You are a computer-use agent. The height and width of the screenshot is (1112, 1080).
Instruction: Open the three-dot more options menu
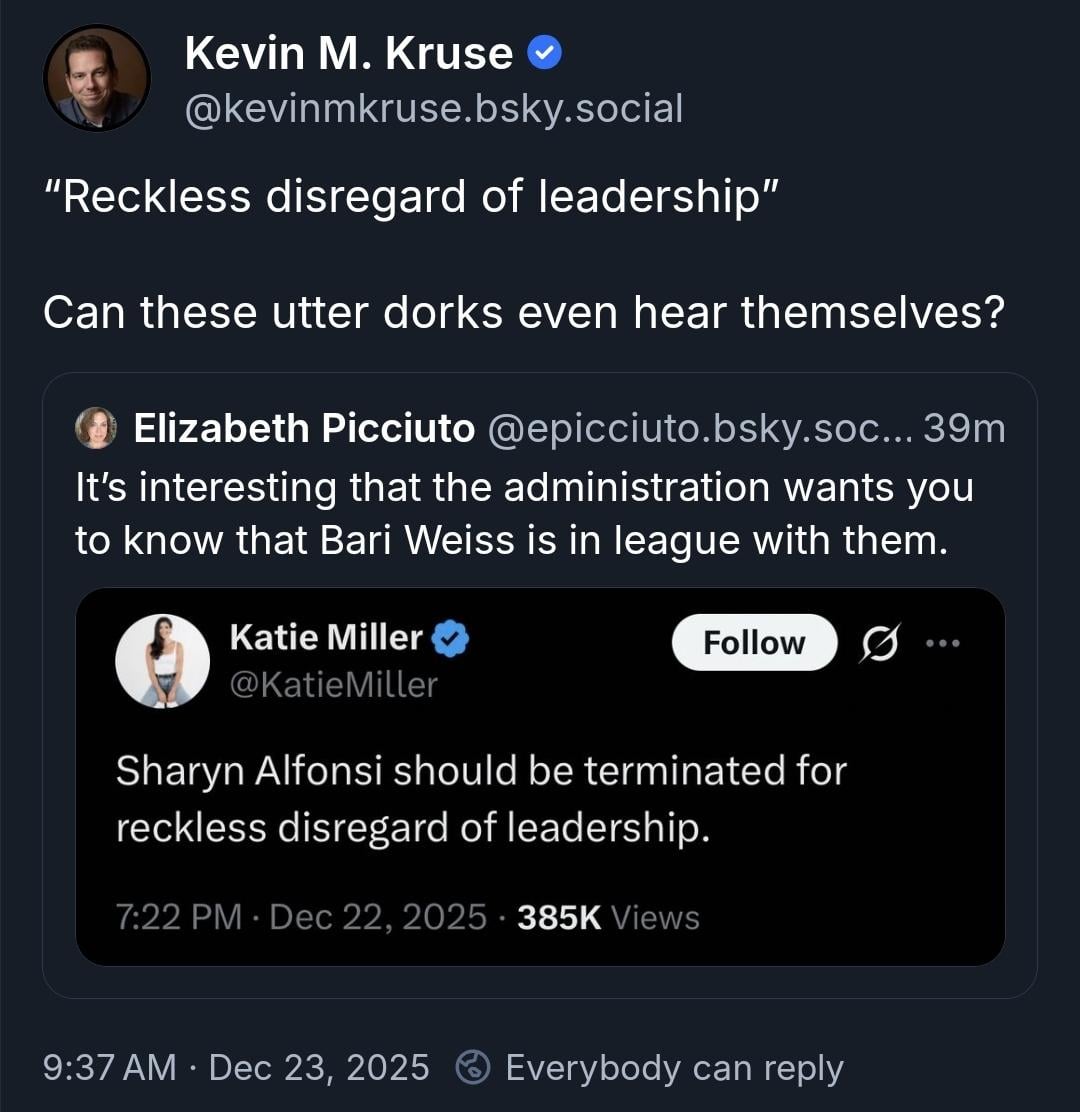coord(943,642)
